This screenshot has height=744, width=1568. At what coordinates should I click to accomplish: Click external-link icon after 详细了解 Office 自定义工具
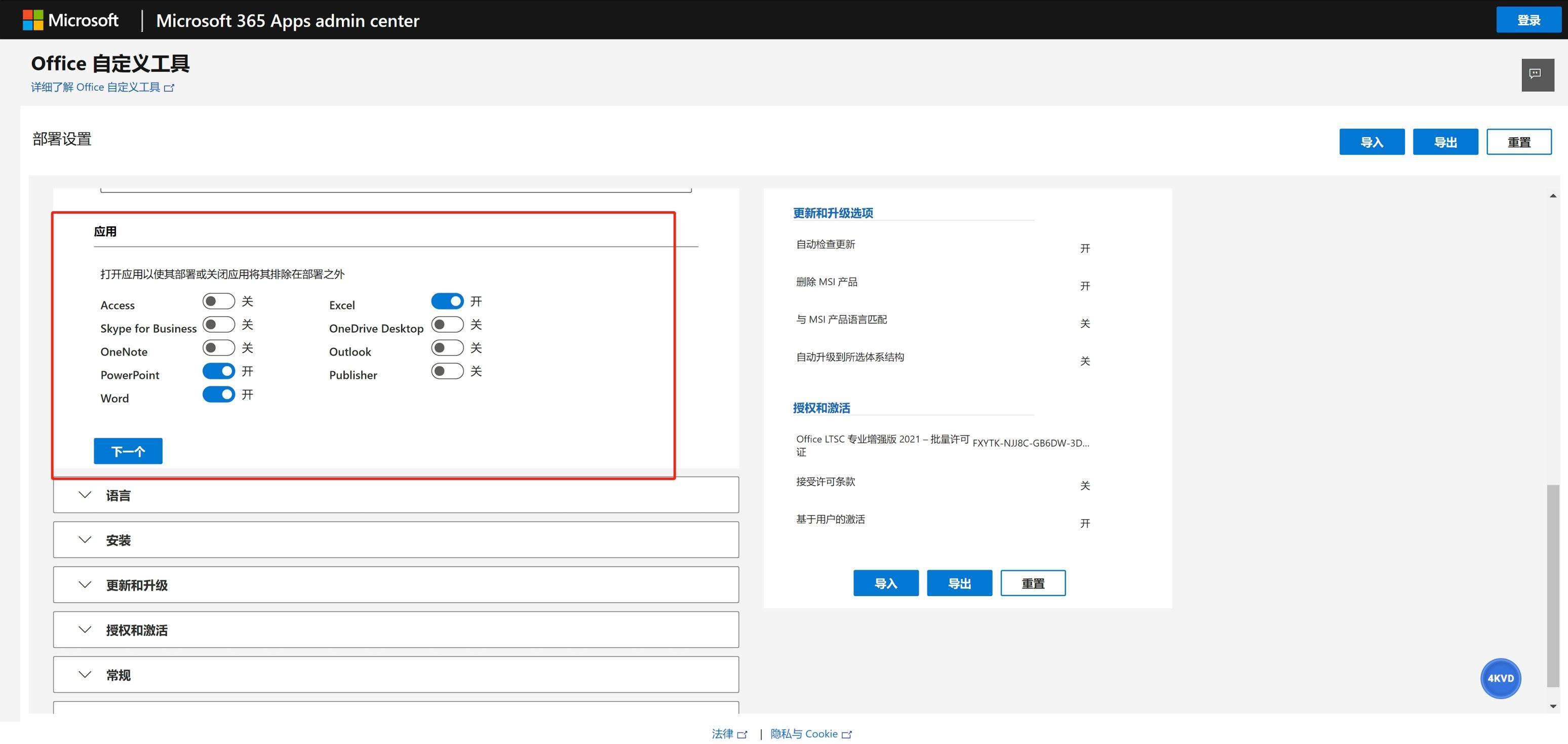169,88
